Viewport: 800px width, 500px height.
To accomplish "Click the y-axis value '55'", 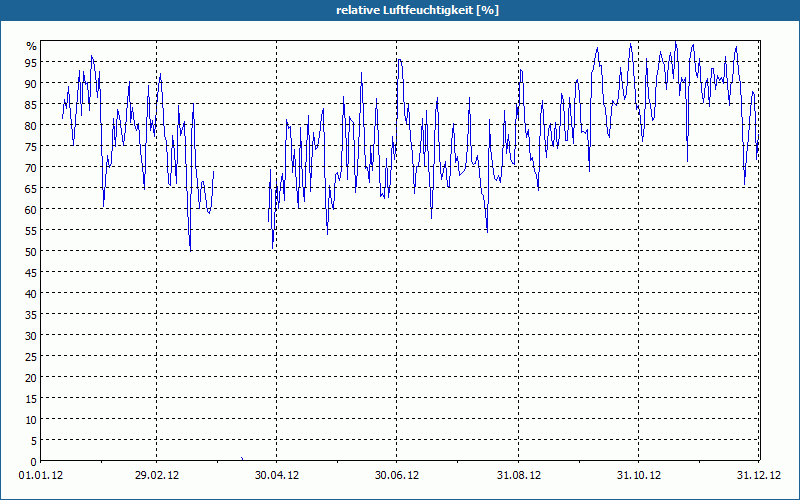I will 32,230.
